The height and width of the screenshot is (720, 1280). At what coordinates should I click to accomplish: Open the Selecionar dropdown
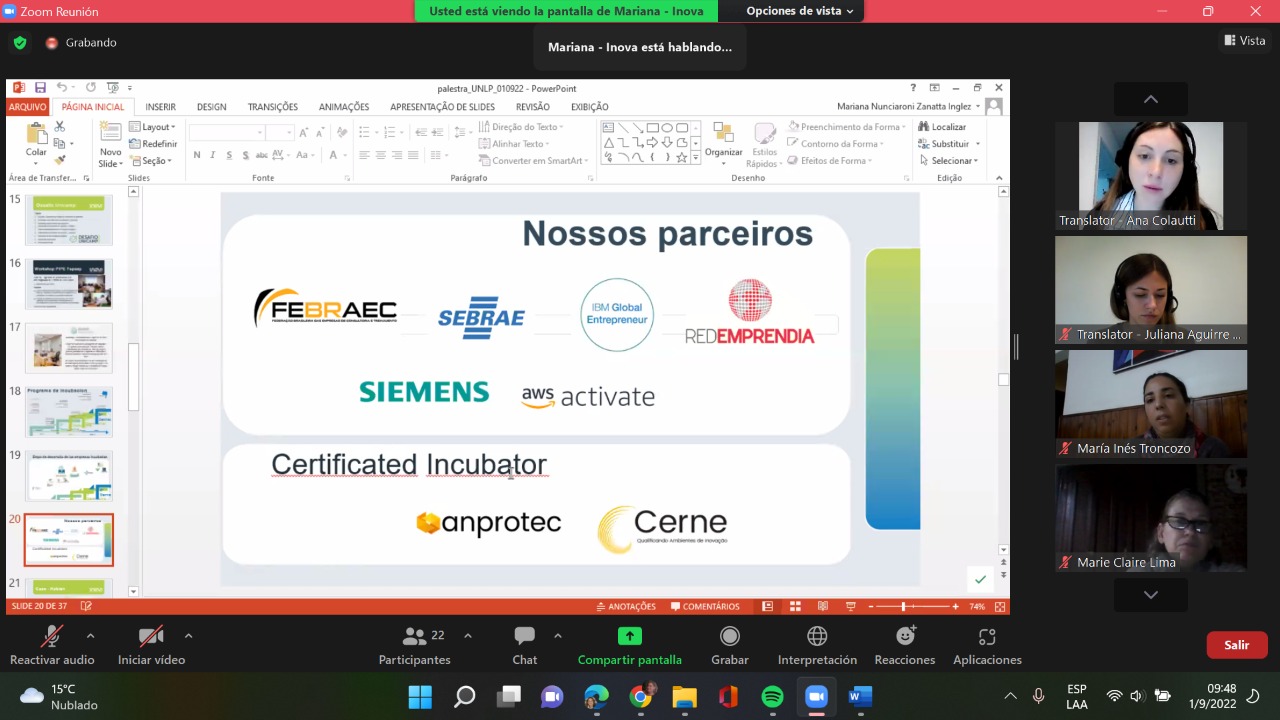pyautogui.click(x=949, y=161)
